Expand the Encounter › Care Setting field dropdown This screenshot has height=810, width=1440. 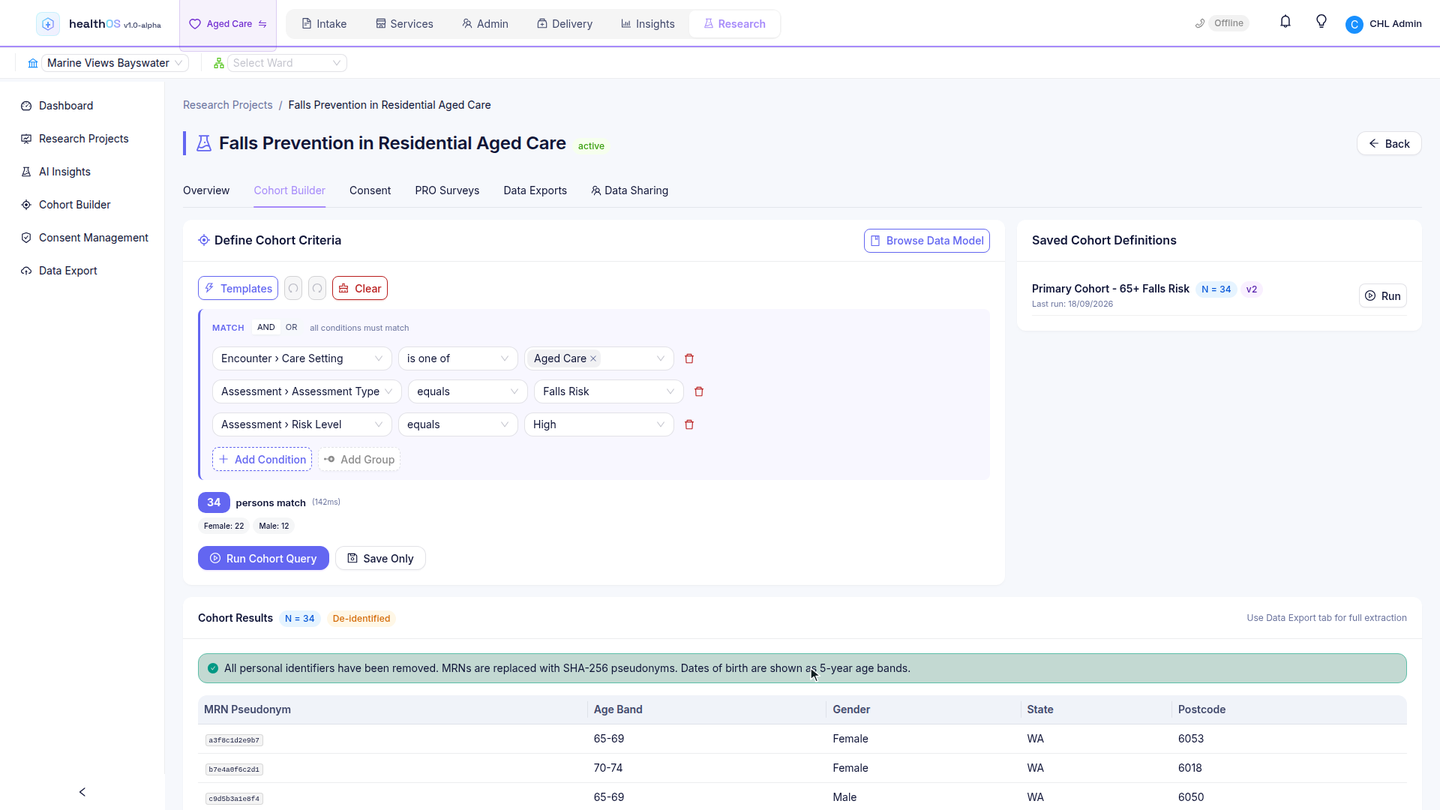(x=301, y=358)
